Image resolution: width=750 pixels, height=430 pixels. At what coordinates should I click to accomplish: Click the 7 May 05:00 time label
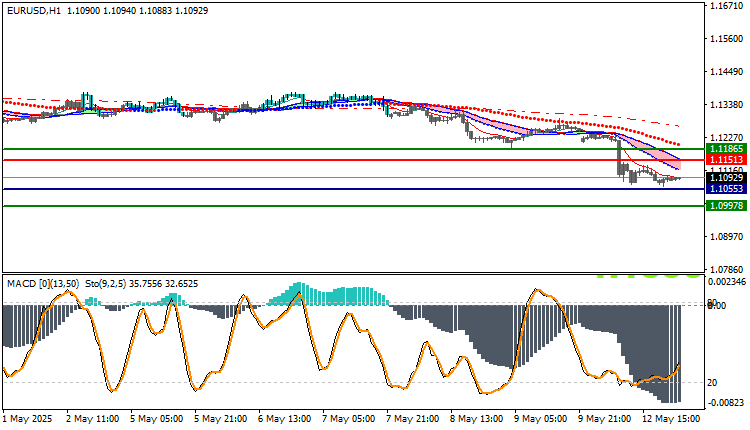349,419
